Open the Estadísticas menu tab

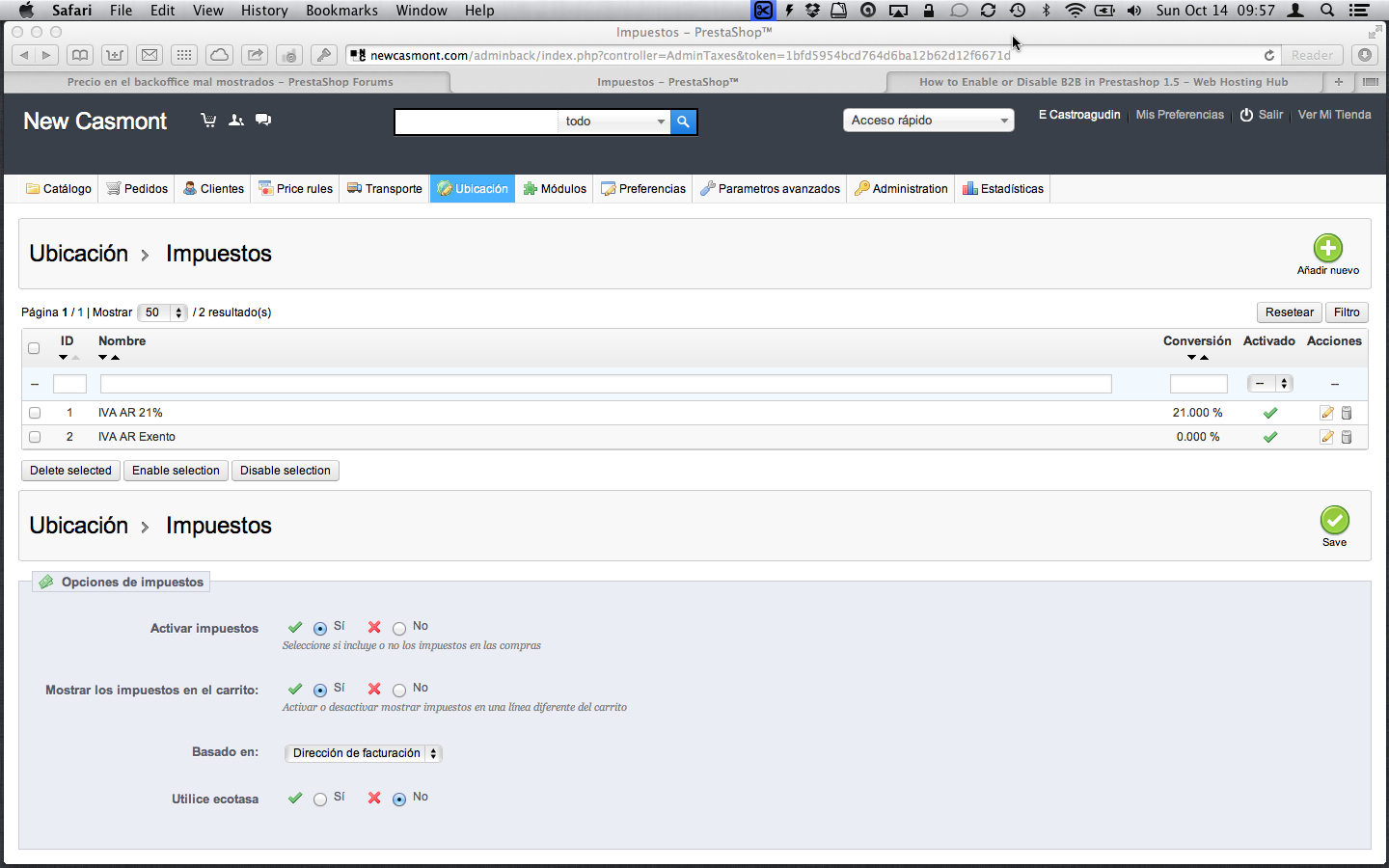[x=1003, y=189]
